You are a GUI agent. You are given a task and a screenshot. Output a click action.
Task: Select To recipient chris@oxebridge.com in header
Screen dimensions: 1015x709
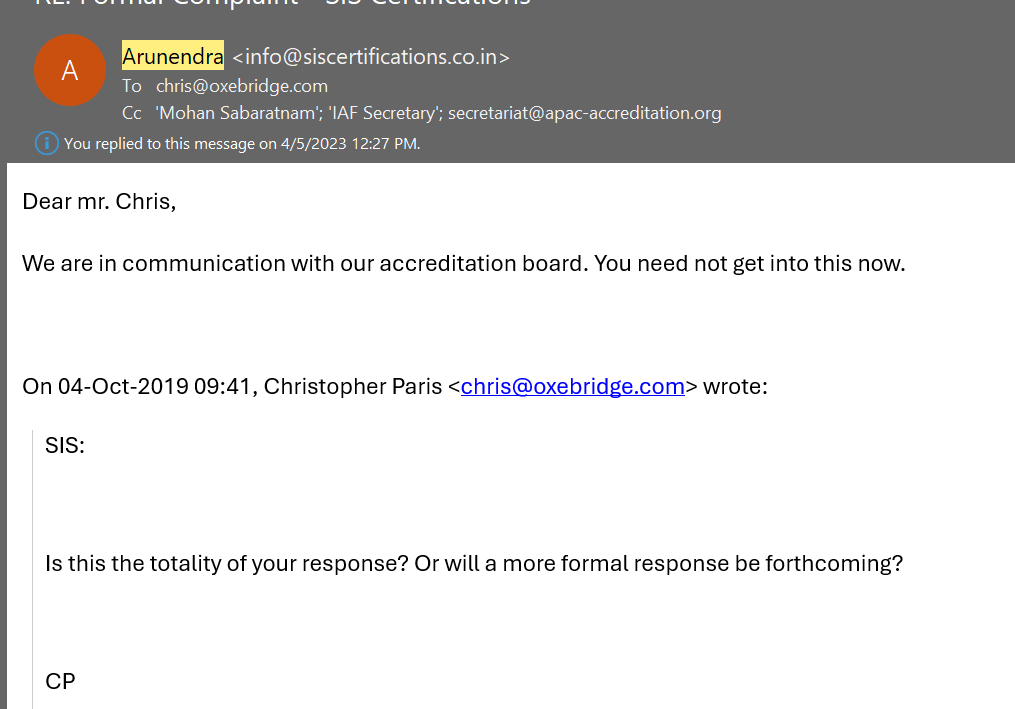(241, 86)
